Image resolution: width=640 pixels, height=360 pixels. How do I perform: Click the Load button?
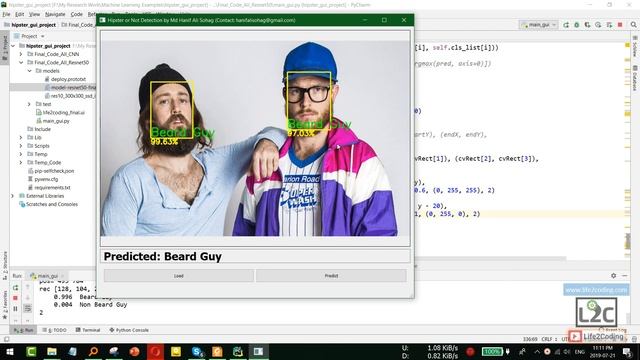click(x=178, y=276)
